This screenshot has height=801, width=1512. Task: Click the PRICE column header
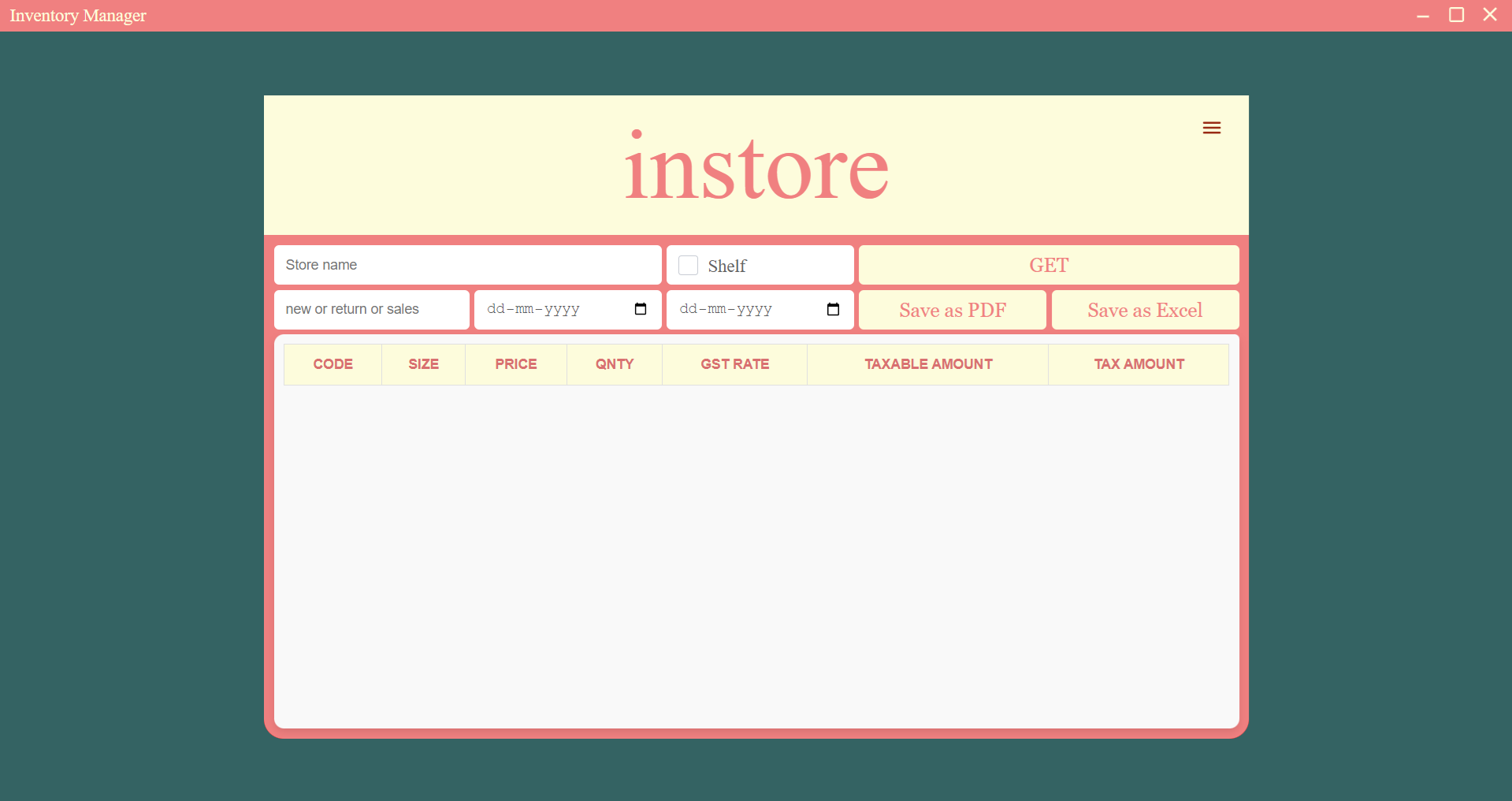(x=516, y=364)
